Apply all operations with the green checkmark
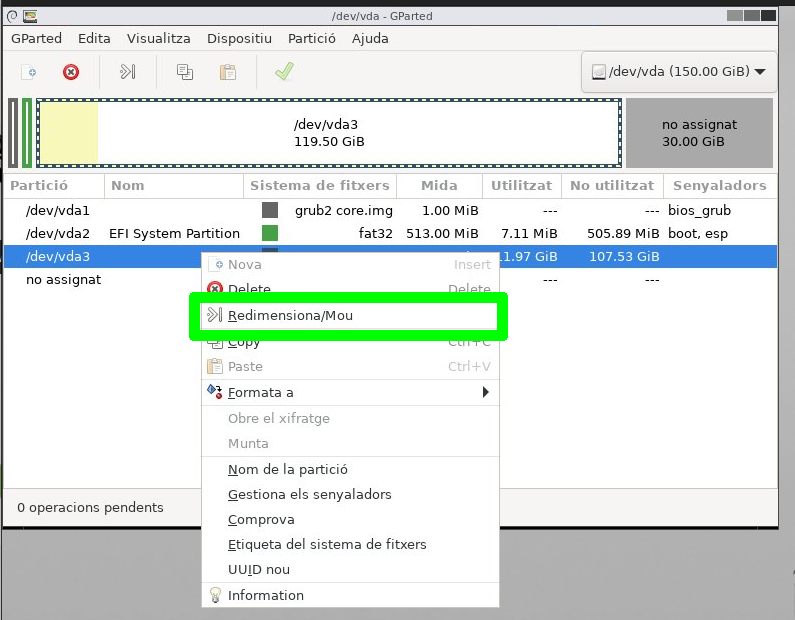795x620 pixels. click(284, 72)
